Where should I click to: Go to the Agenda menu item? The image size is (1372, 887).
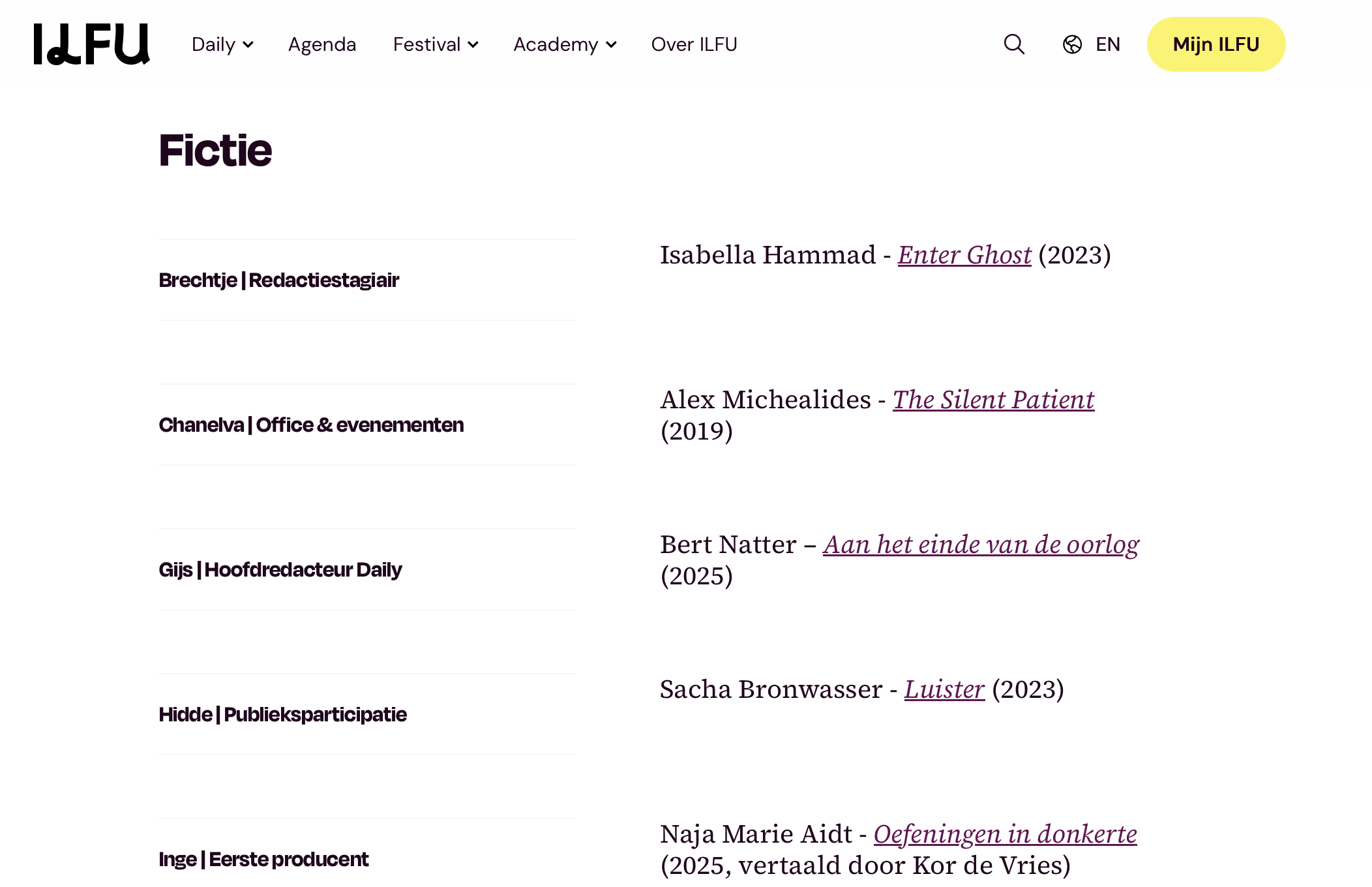322,44
